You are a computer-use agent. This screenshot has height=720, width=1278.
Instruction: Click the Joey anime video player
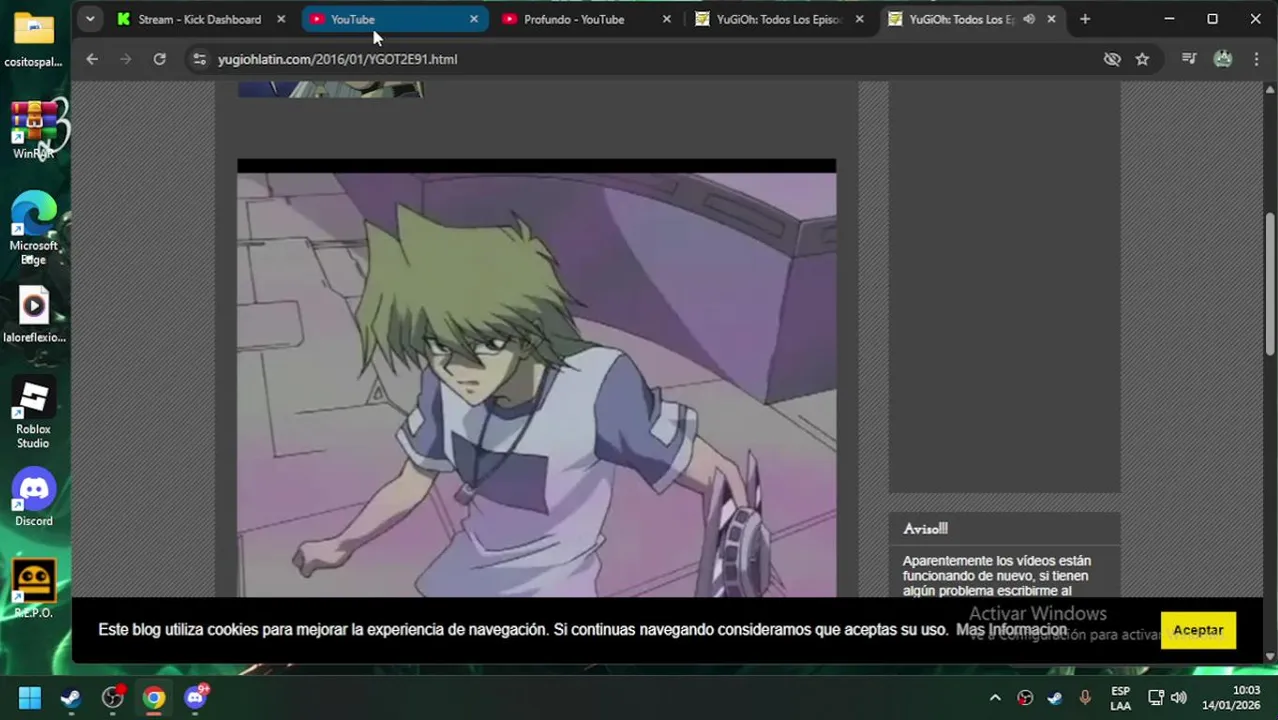536,378
